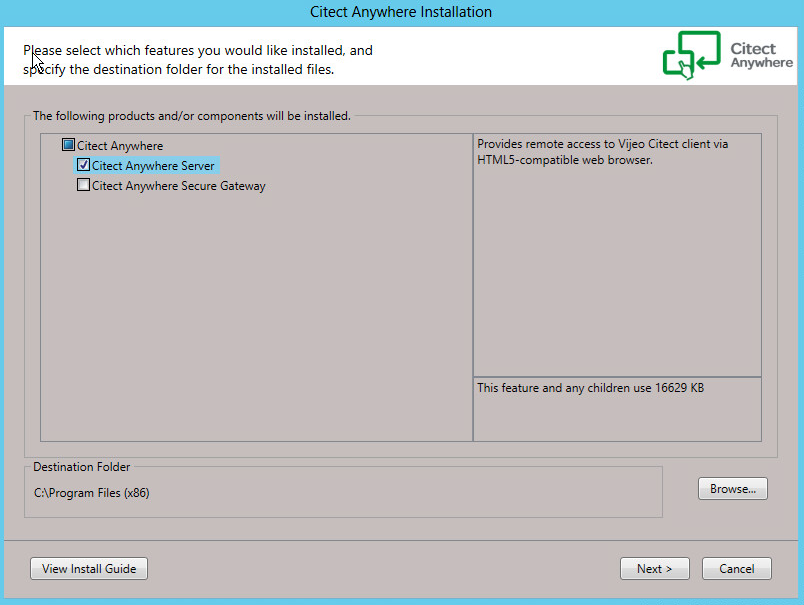Click the C:\Program Files (x86) destination path
This screenshot has width=804, height=605.
(92, 493)
